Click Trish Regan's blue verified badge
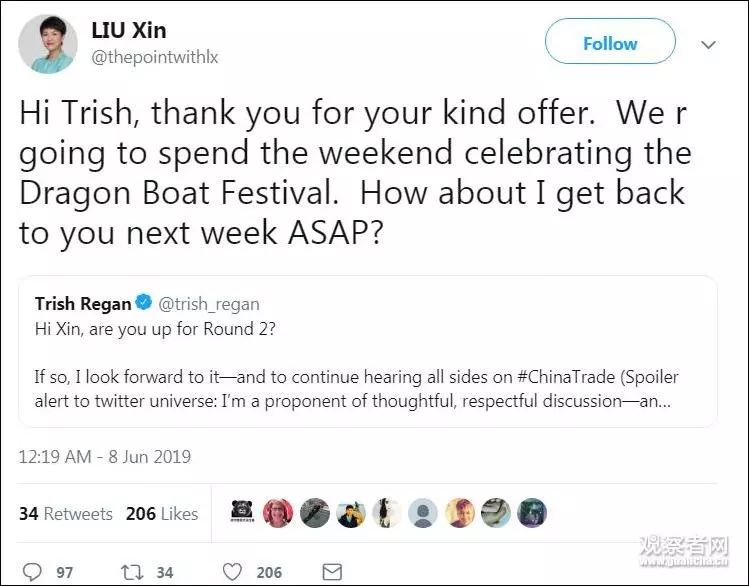 [143, 303]
